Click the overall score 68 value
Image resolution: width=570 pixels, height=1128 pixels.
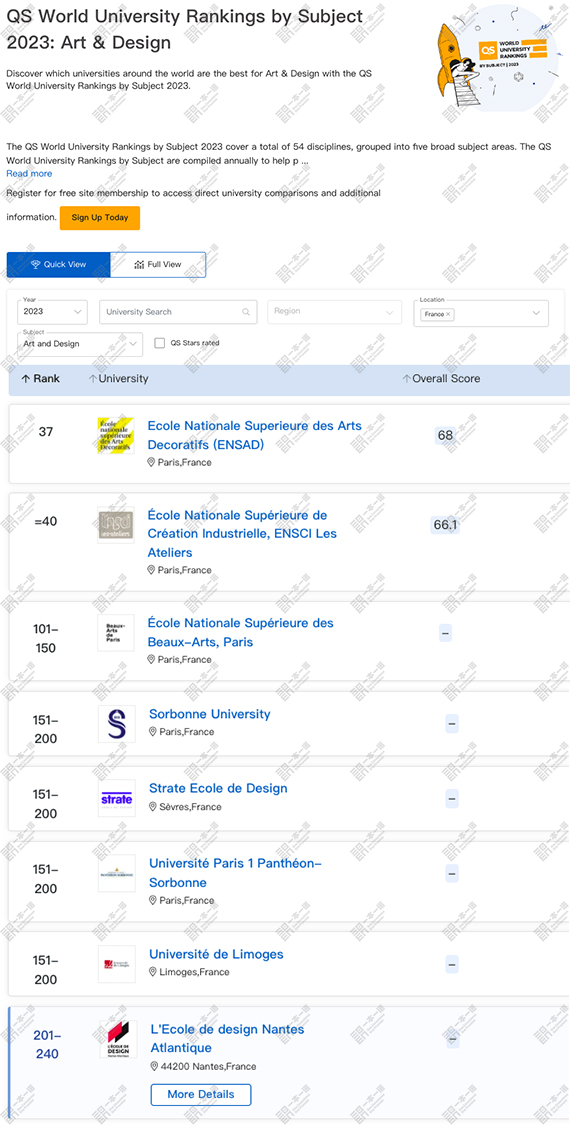click(445, 435)
